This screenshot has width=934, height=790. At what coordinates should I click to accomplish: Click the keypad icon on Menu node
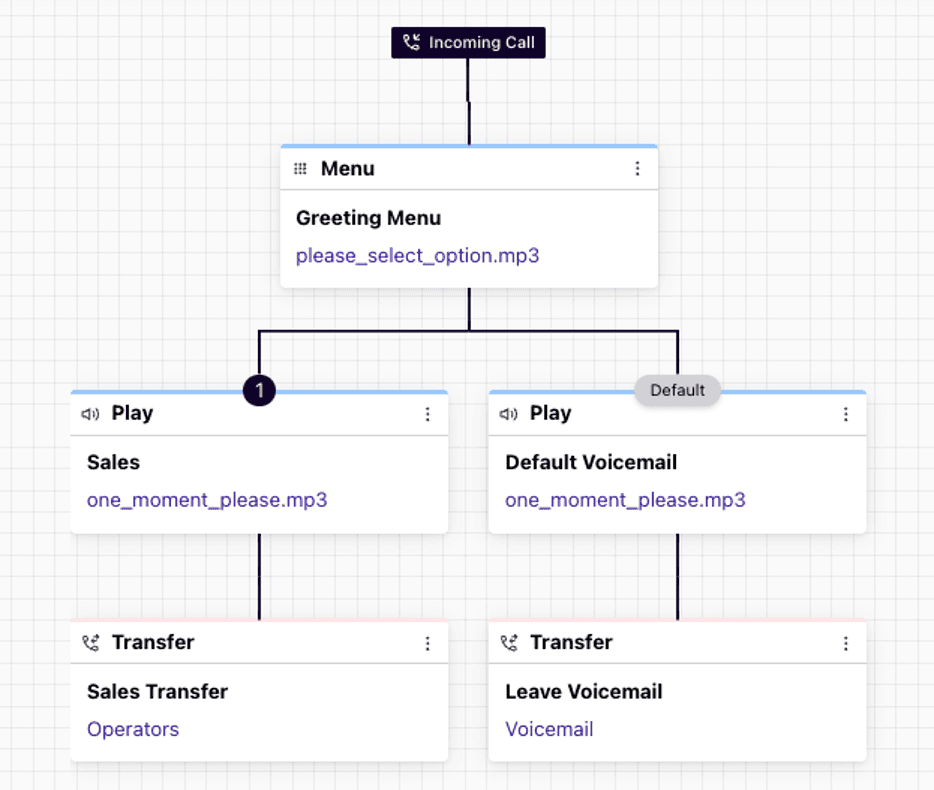click(x=300, y=169)
